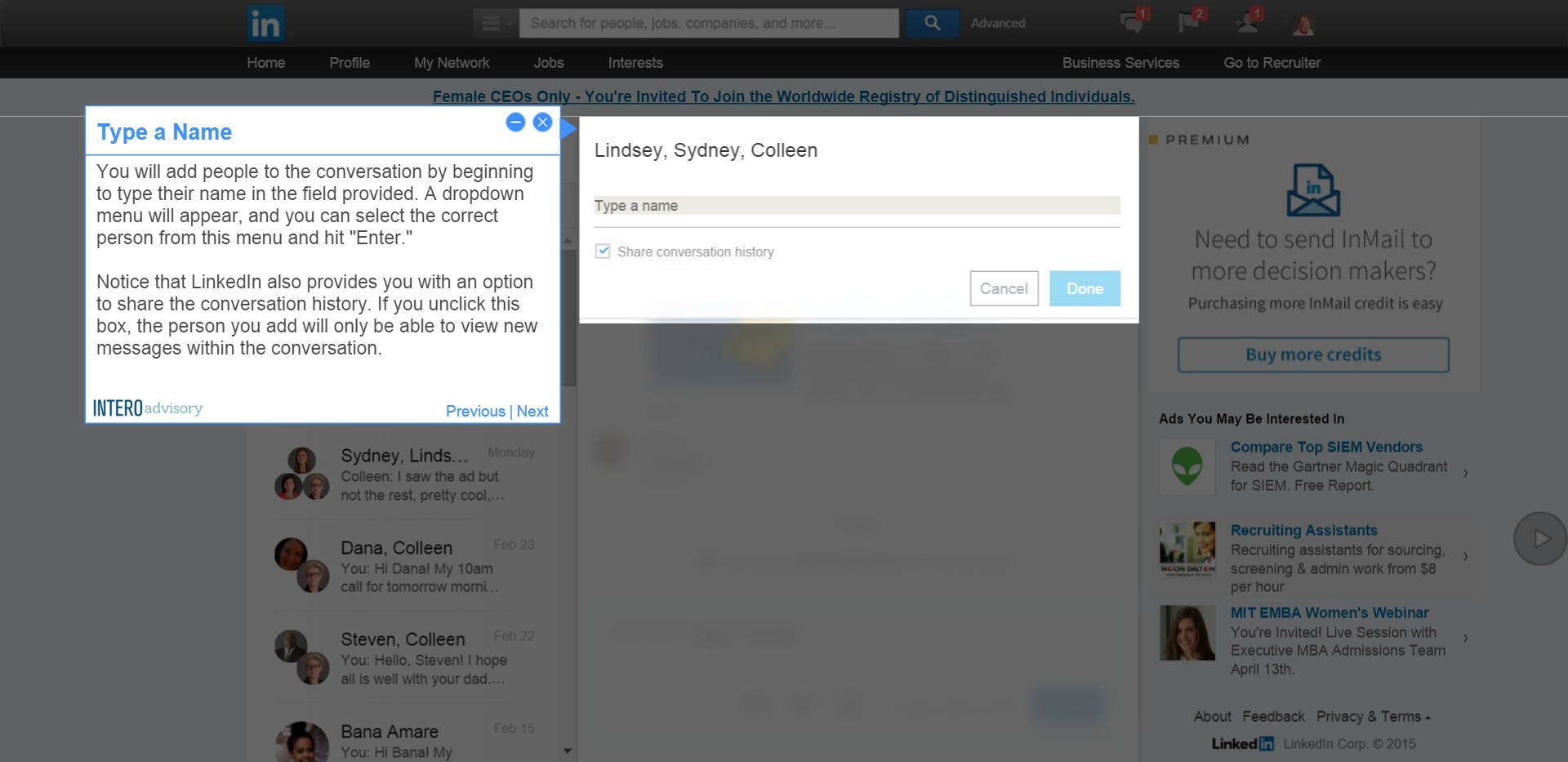Minimize the Type a Name tutorial box

point(515,123)
